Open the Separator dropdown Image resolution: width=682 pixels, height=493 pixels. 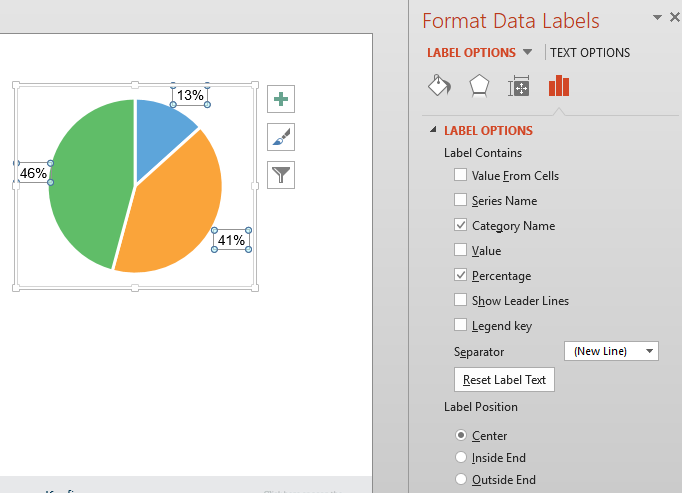(611, 351)
